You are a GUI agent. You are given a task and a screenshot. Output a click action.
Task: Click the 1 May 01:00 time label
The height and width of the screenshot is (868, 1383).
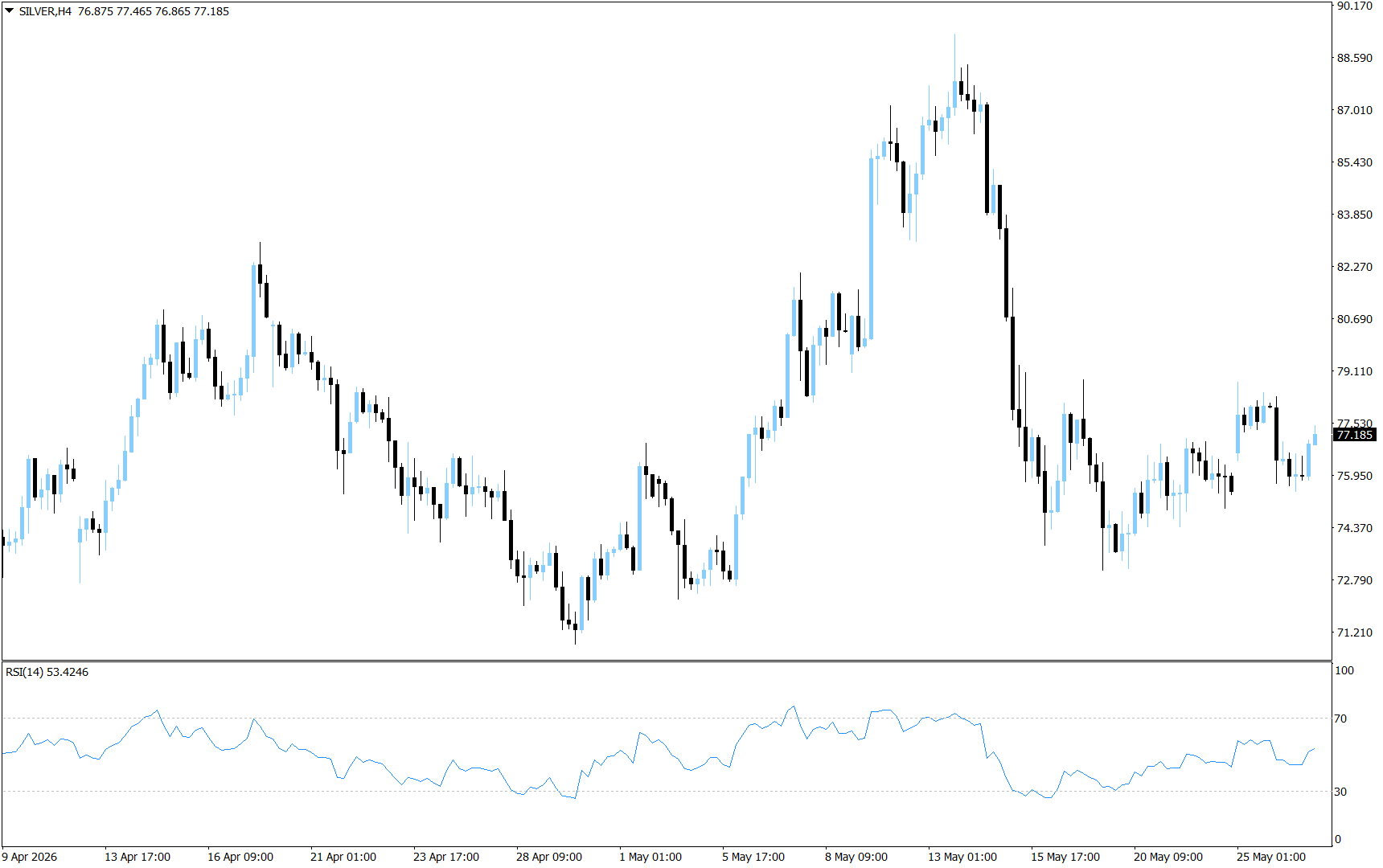(x=650, y=857)
